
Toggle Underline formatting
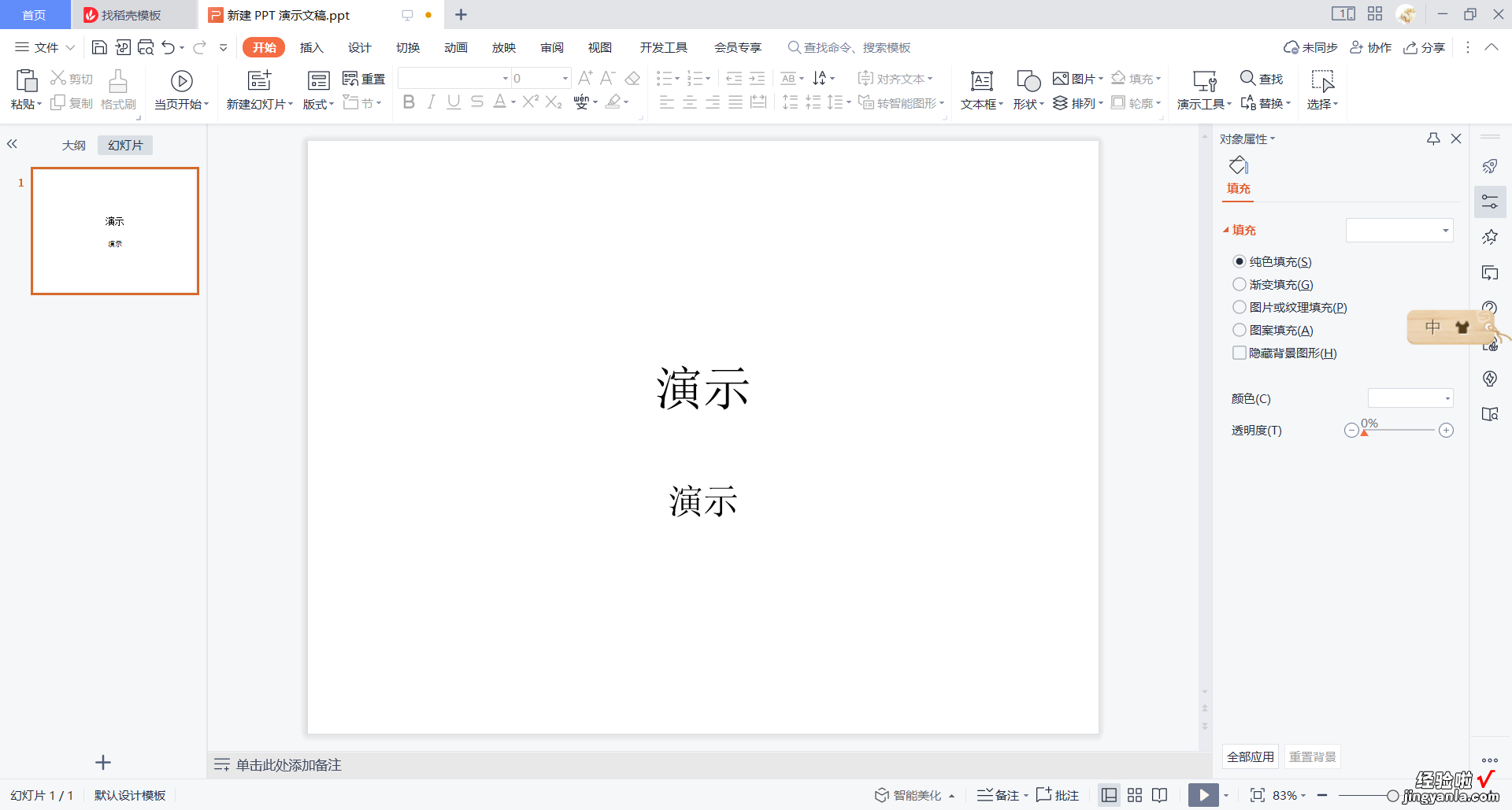pyautogui.click(x=454, y=102)
